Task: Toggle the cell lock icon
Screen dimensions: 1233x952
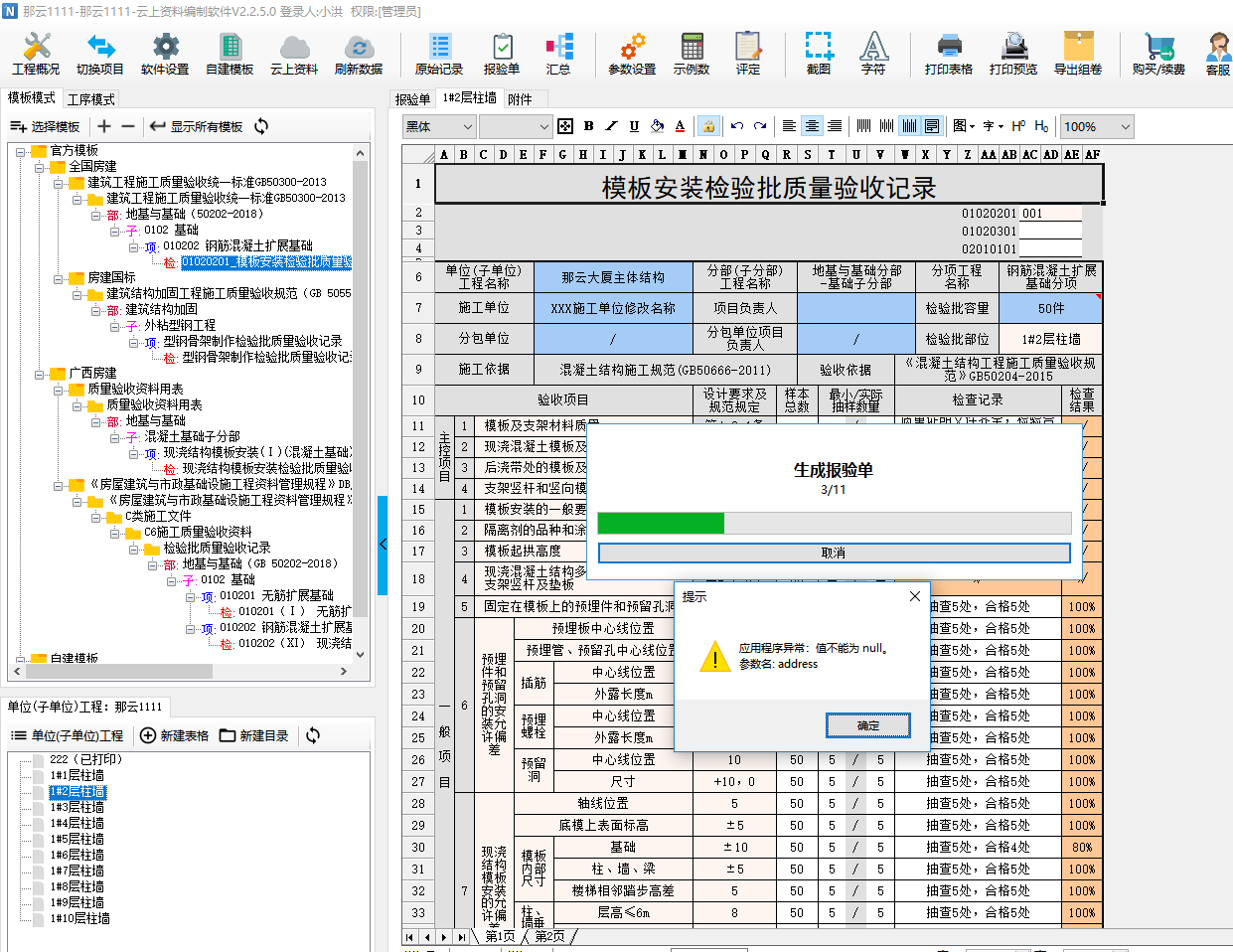Action: pos(707,126)
